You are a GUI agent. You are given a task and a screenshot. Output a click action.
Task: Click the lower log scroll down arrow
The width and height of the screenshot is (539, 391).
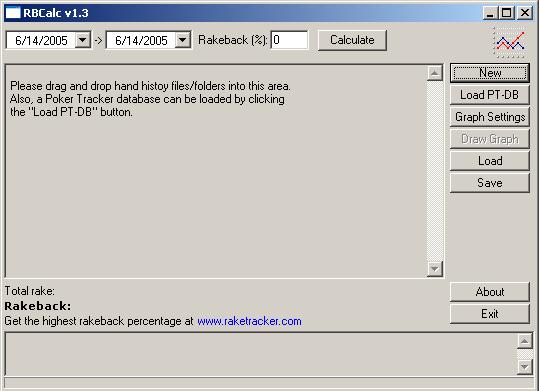[x=525, y=367]
